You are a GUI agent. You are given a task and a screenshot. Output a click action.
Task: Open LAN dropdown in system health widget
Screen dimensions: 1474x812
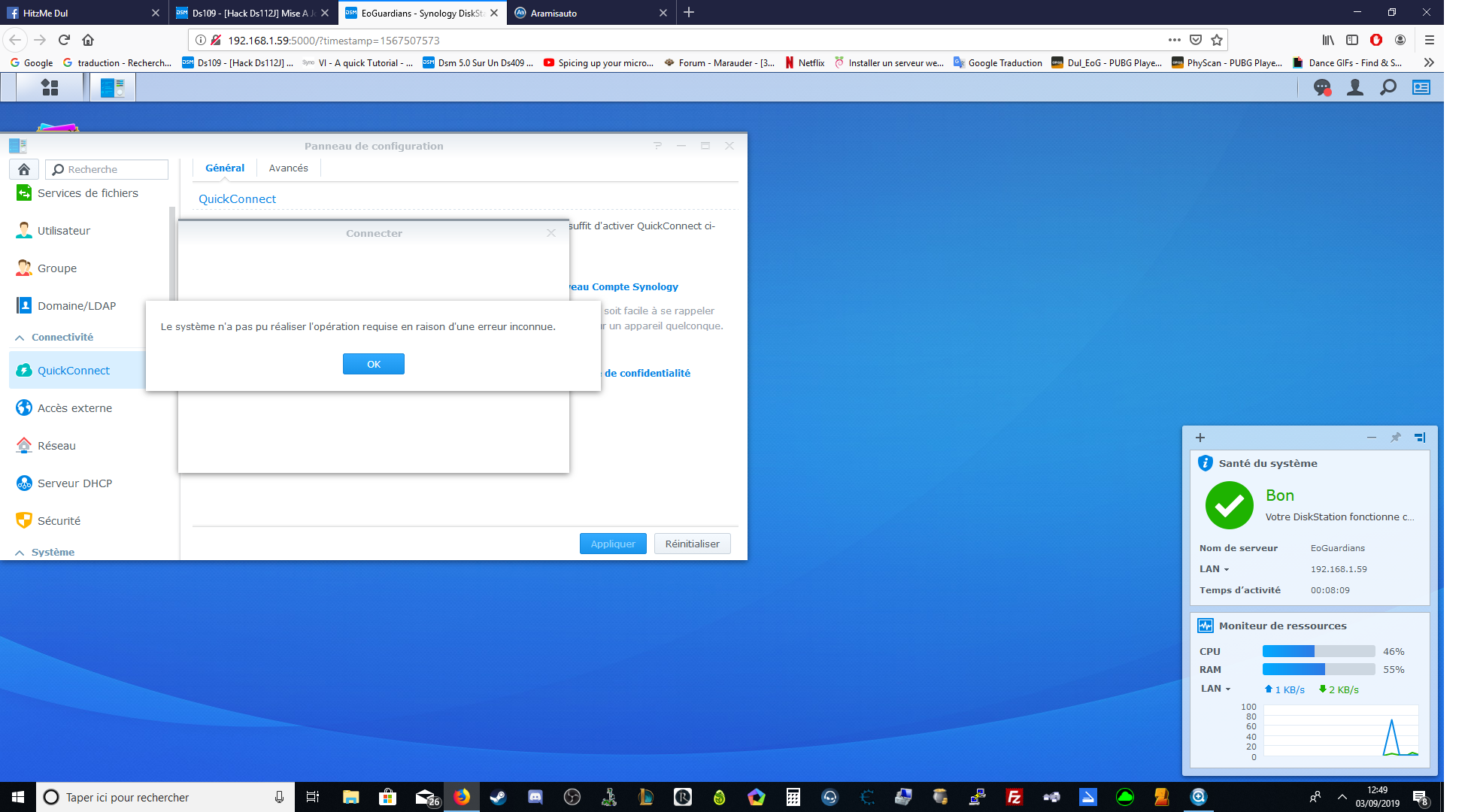[1214, 569]
